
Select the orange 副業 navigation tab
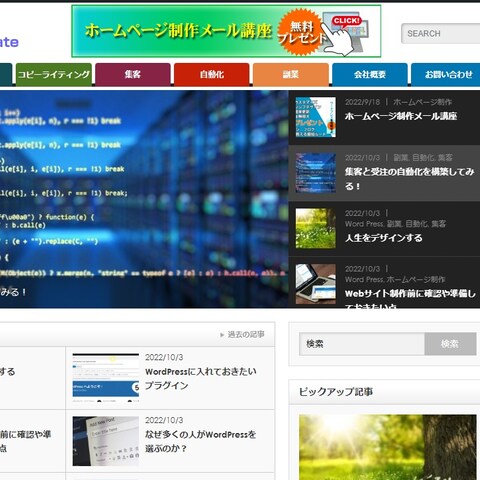(291, 74)
